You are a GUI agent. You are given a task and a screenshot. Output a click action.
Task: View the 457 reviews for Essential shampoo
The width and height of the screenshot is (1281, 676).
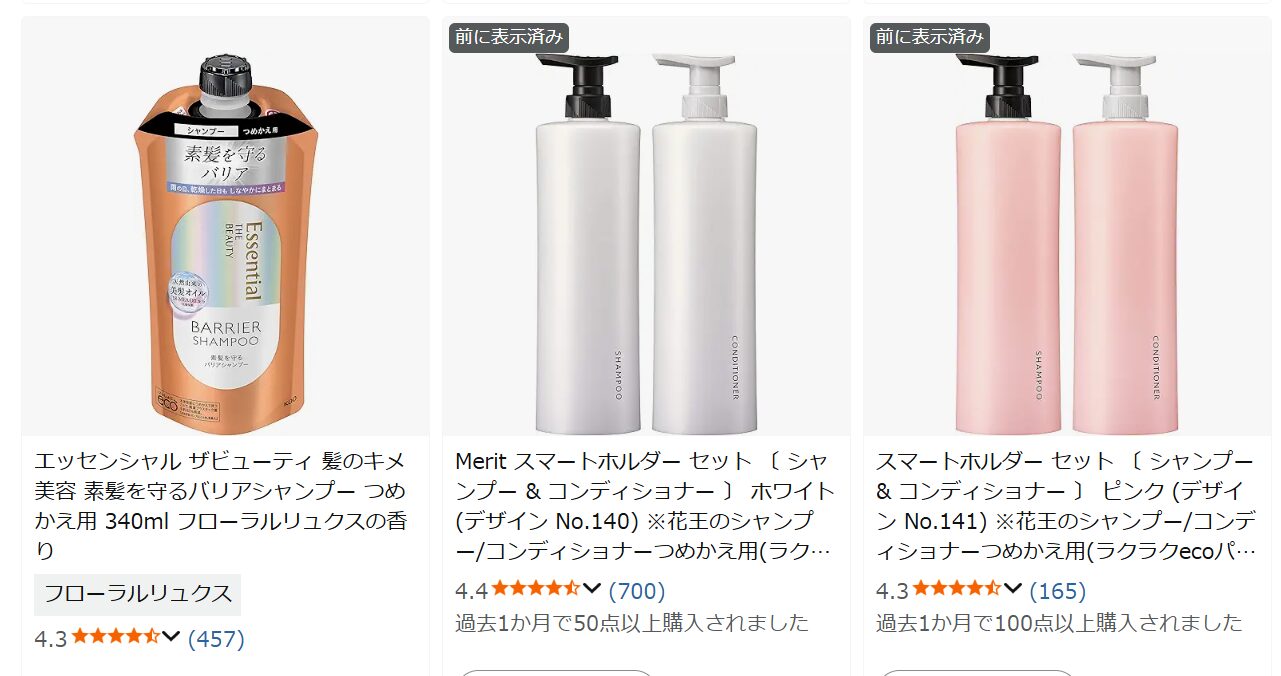click(x=216, y=639)
